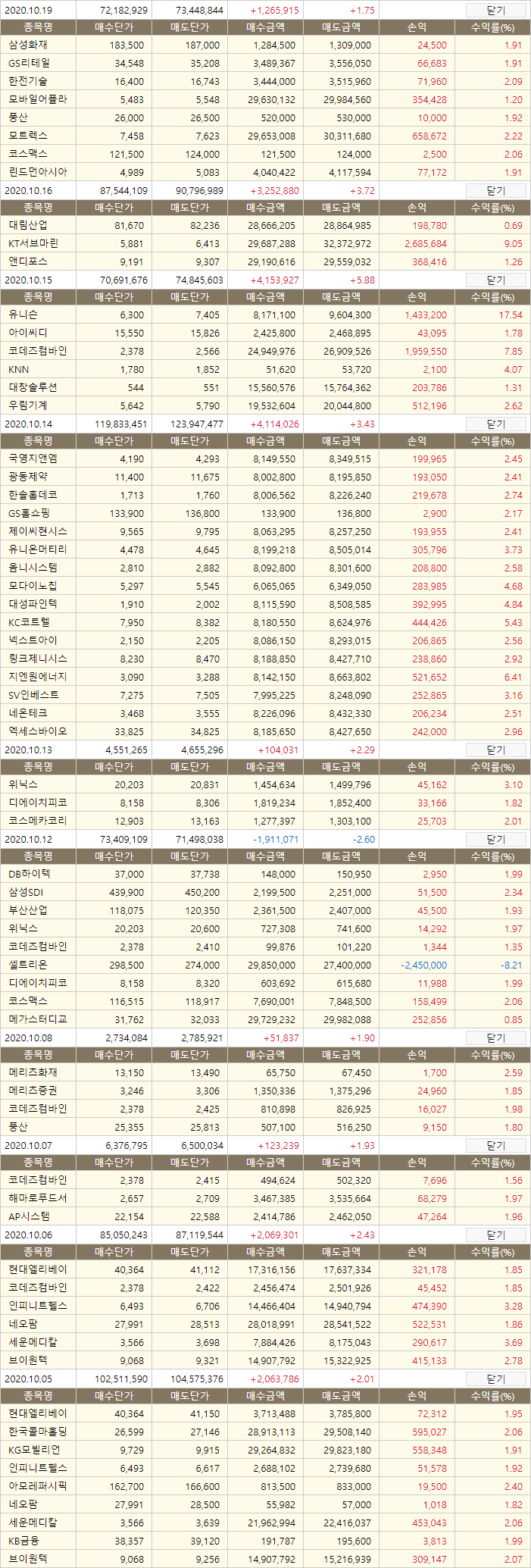Select the 모트렉스 entry
The height and width of the screenshot is (1568, 531).
pos(27,136)
